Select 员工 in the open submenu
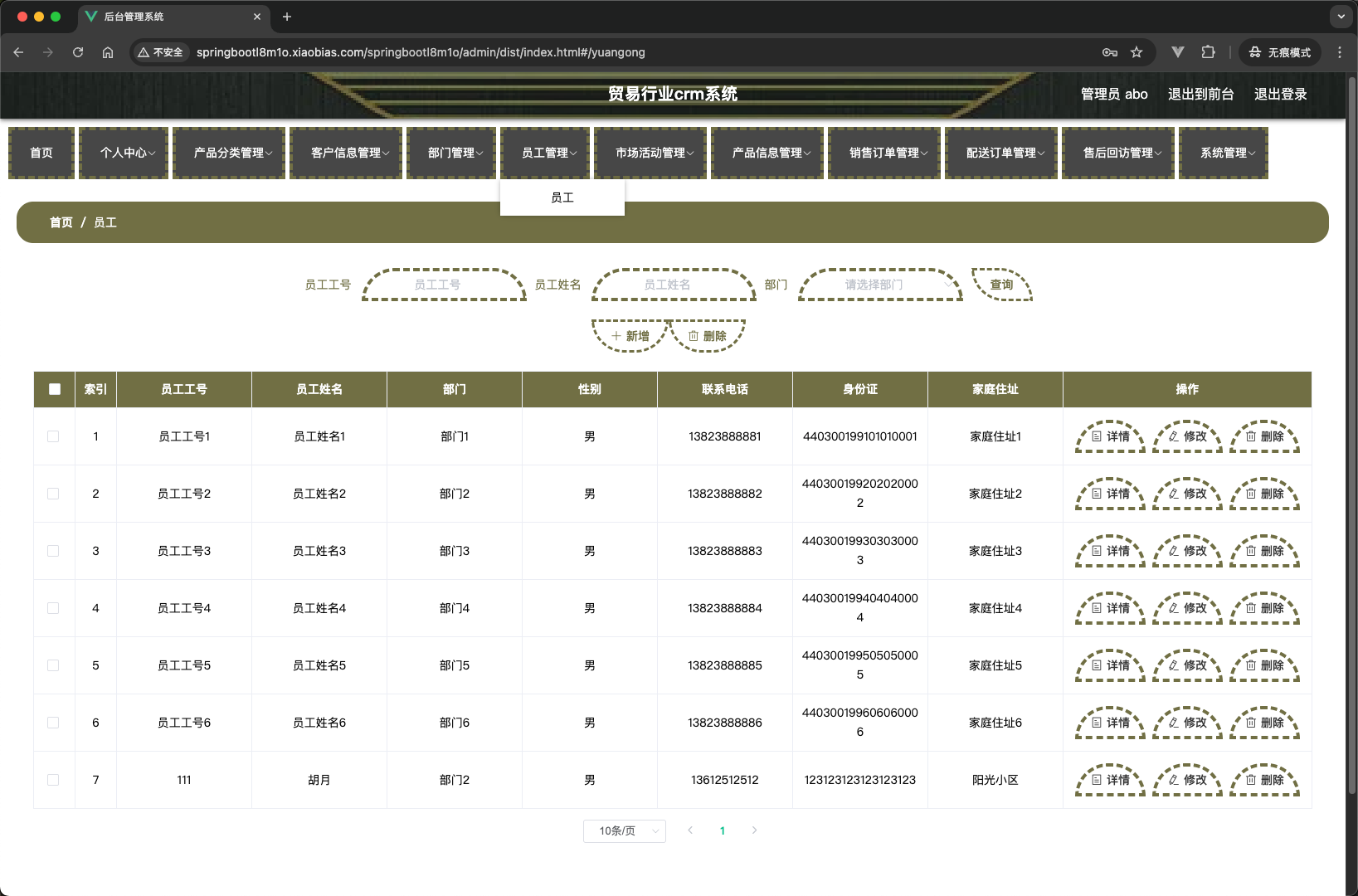This screenshot has width=1358, height=896. coord(562,197)
